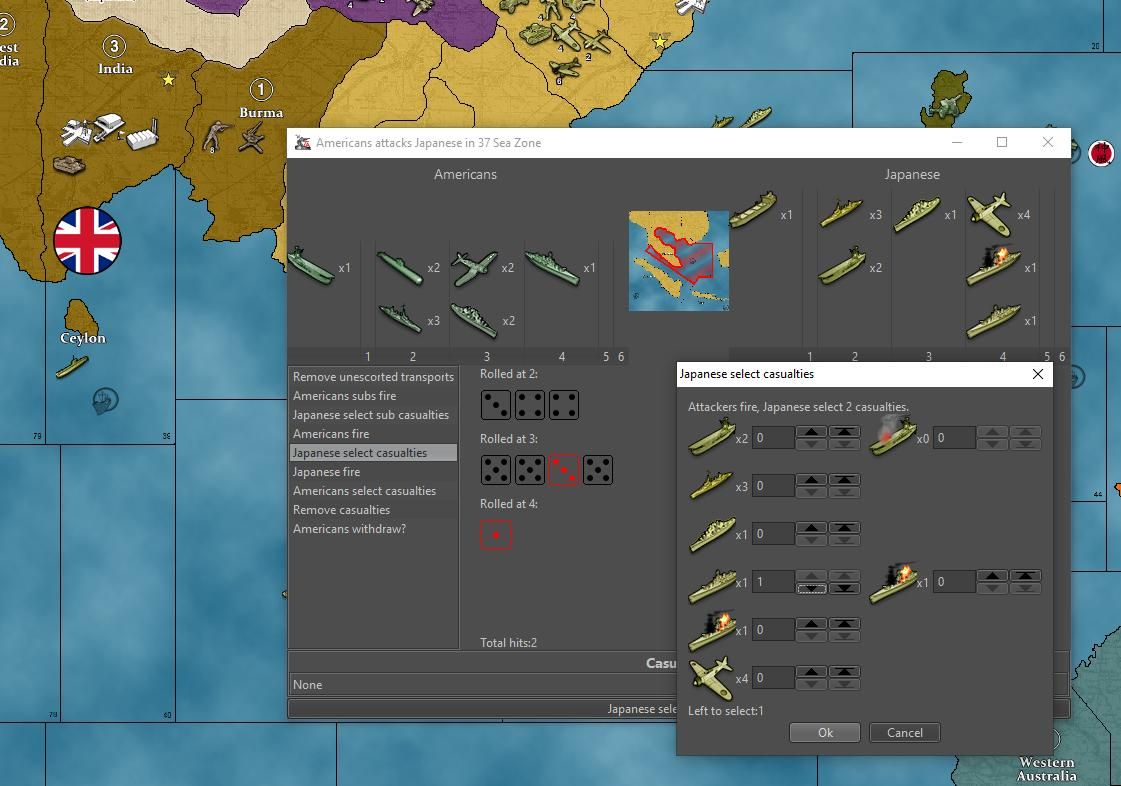
Task: Increase destroyer x3 casualty count by one
Action: click(811, 480)
